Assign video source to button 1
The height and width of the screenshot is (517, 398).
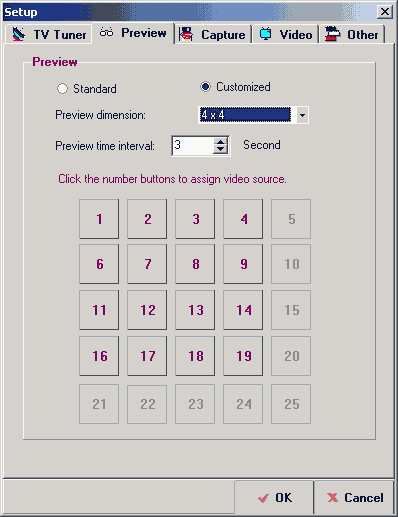[99, 219]
